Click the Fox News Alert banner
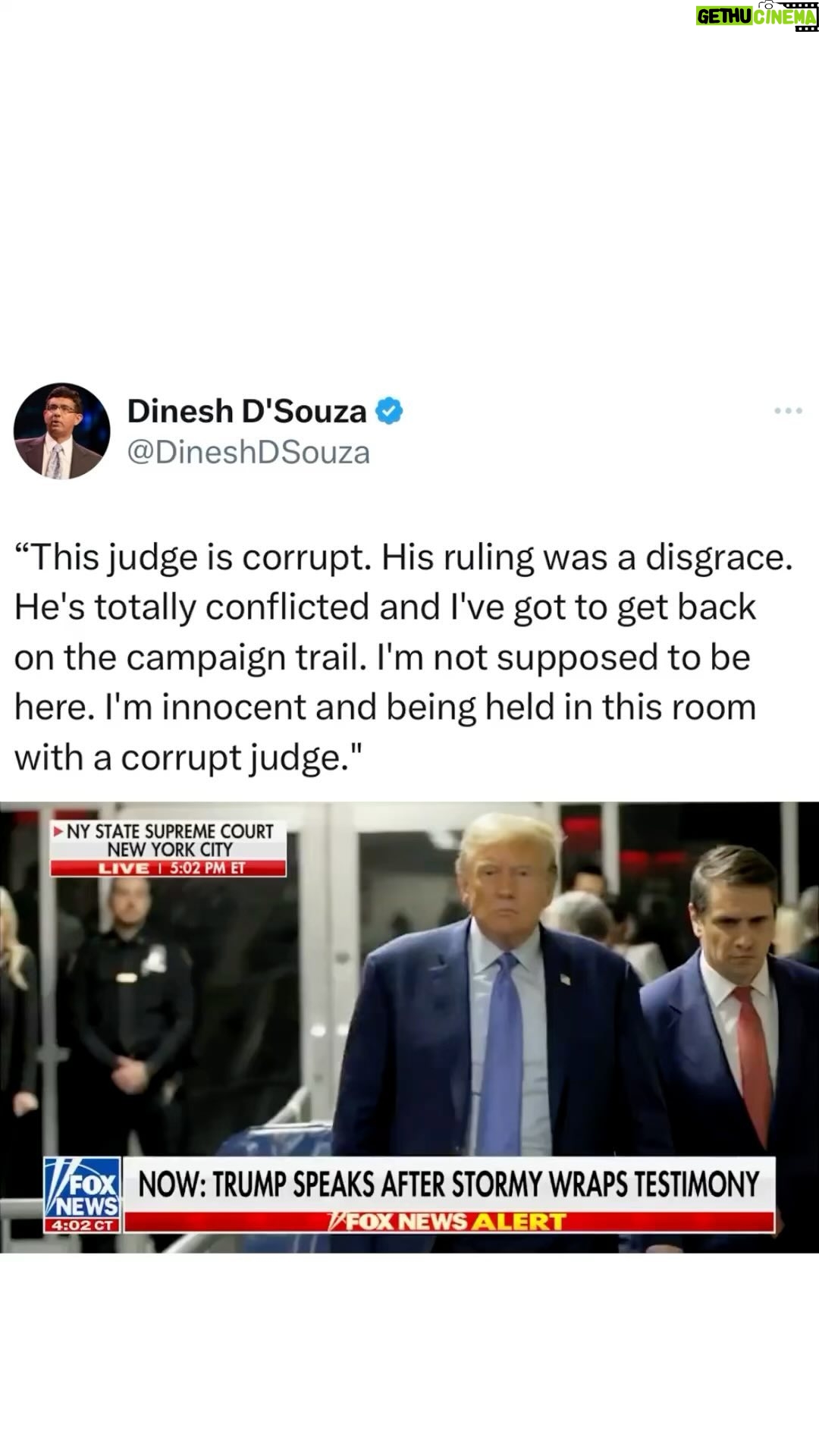The height and width of the screenshot is (1456, 819). pyautogui.click(x=449, y=1222)
